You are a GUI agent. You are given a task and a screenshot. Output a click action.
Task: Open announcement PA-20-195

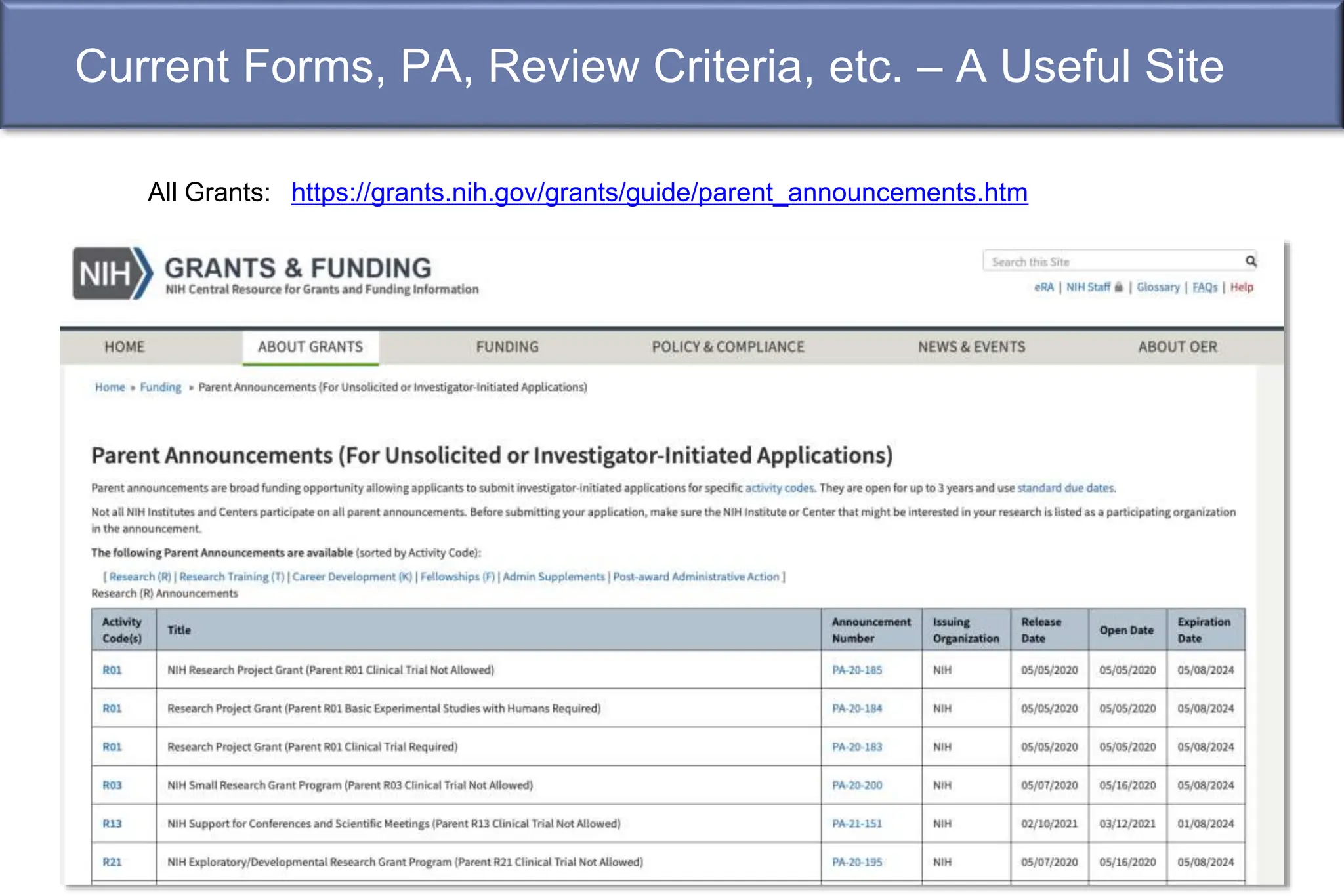point(857,862)
